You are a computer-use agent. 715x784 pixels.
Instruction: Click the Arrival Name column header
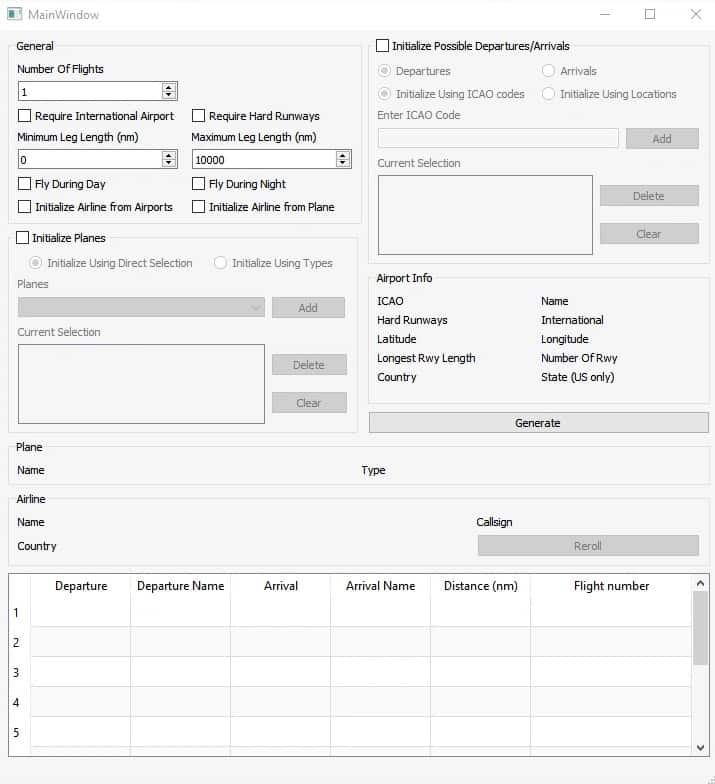pos(380,586)
